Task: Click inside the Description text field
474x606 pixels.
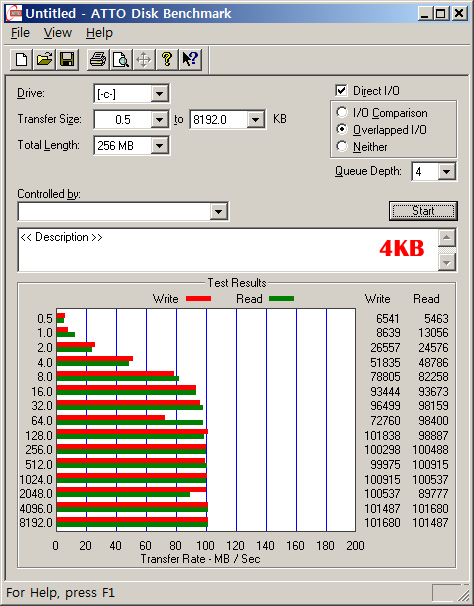Action: coord(228,250)
